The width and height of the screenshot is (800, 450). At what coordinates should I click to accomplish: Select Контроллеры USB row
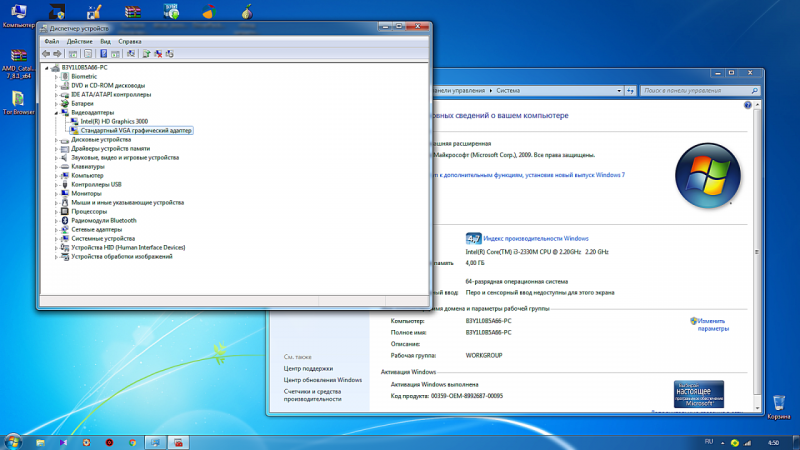91,185
